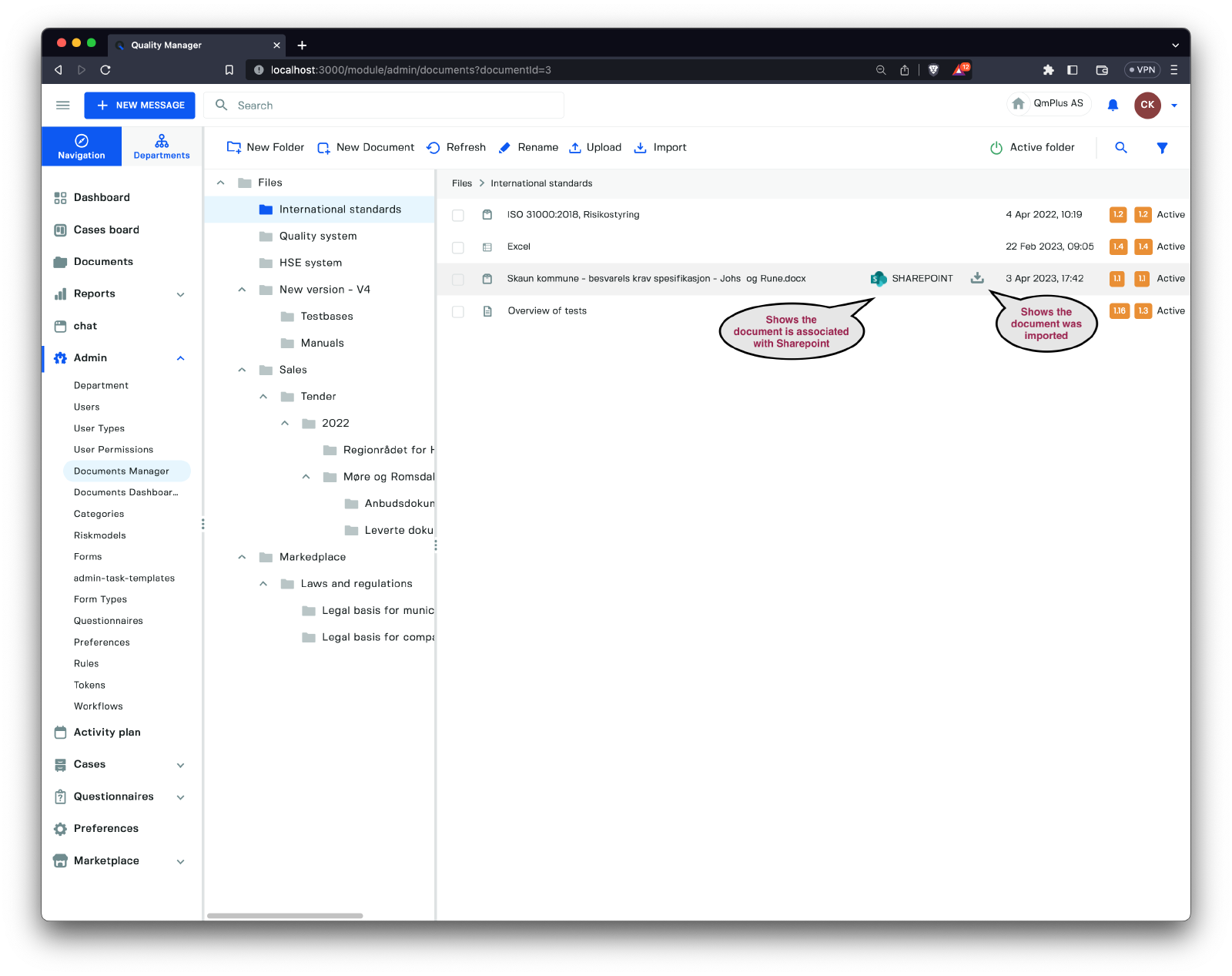This screenshot has height=976, width=1232.
Task: Switch to the Departments tab
Action: (162, 146)
